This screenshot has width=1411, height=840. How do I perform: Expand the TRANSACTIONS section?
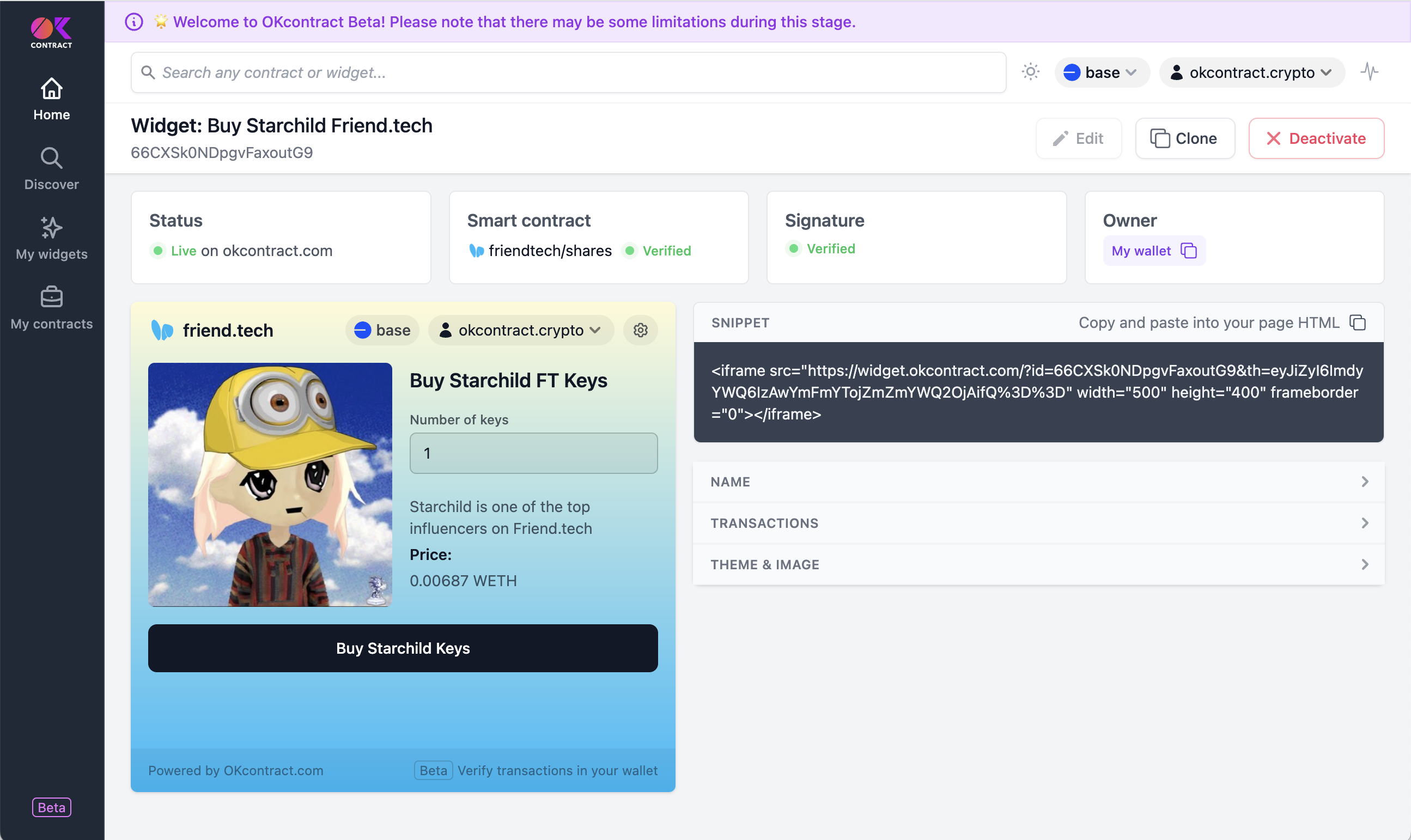[1038, 523]
